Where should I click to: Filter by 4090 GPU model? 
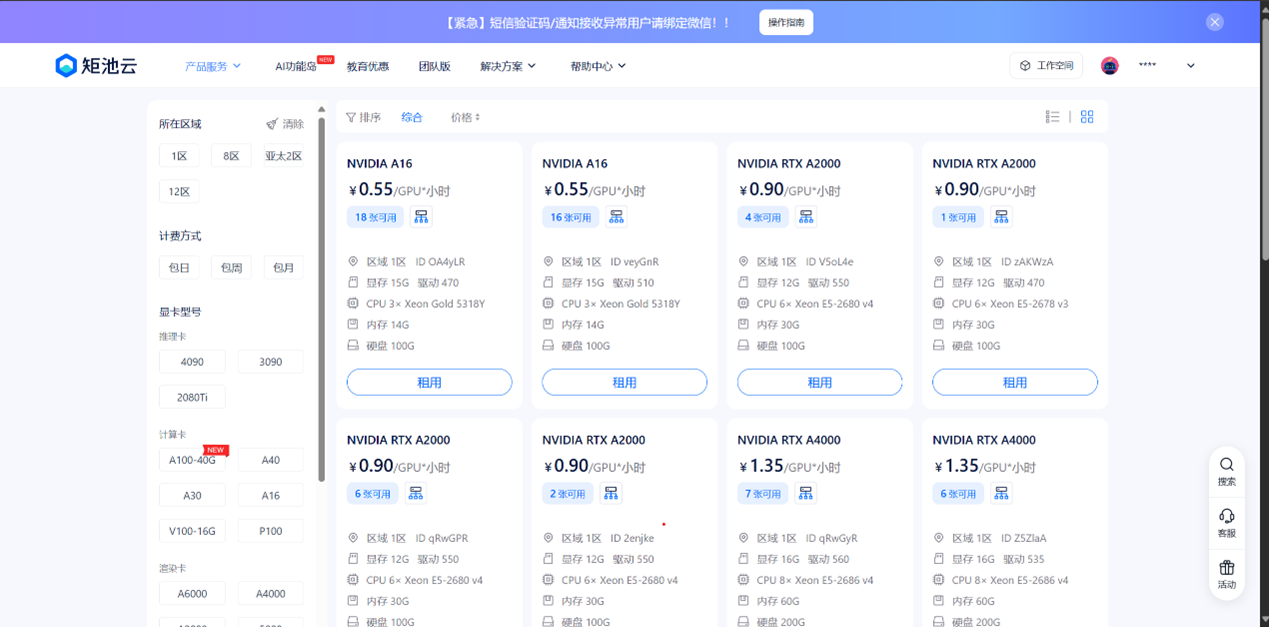pos(192,362)
